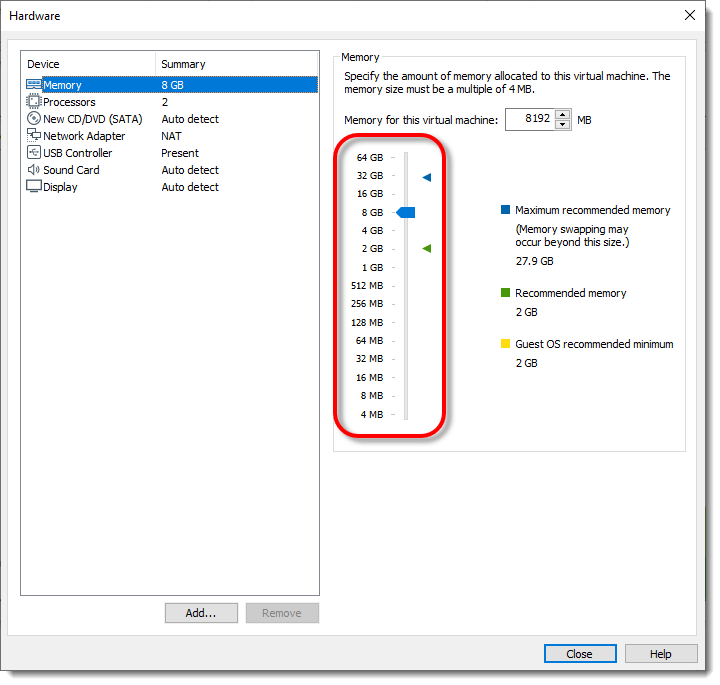
Task: Click the 32 GB slider label
Action: pyautogui.click(x=370, y=176)
